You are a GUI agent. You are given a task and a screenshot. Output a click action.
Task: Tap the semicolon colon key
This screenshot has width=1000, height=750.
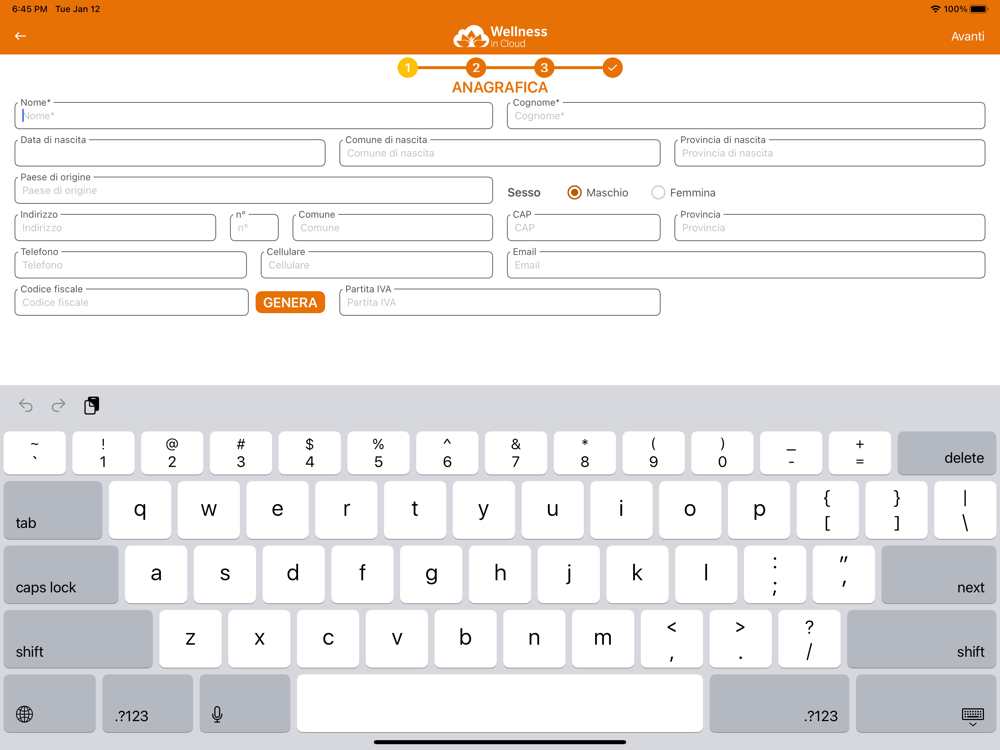775,575
